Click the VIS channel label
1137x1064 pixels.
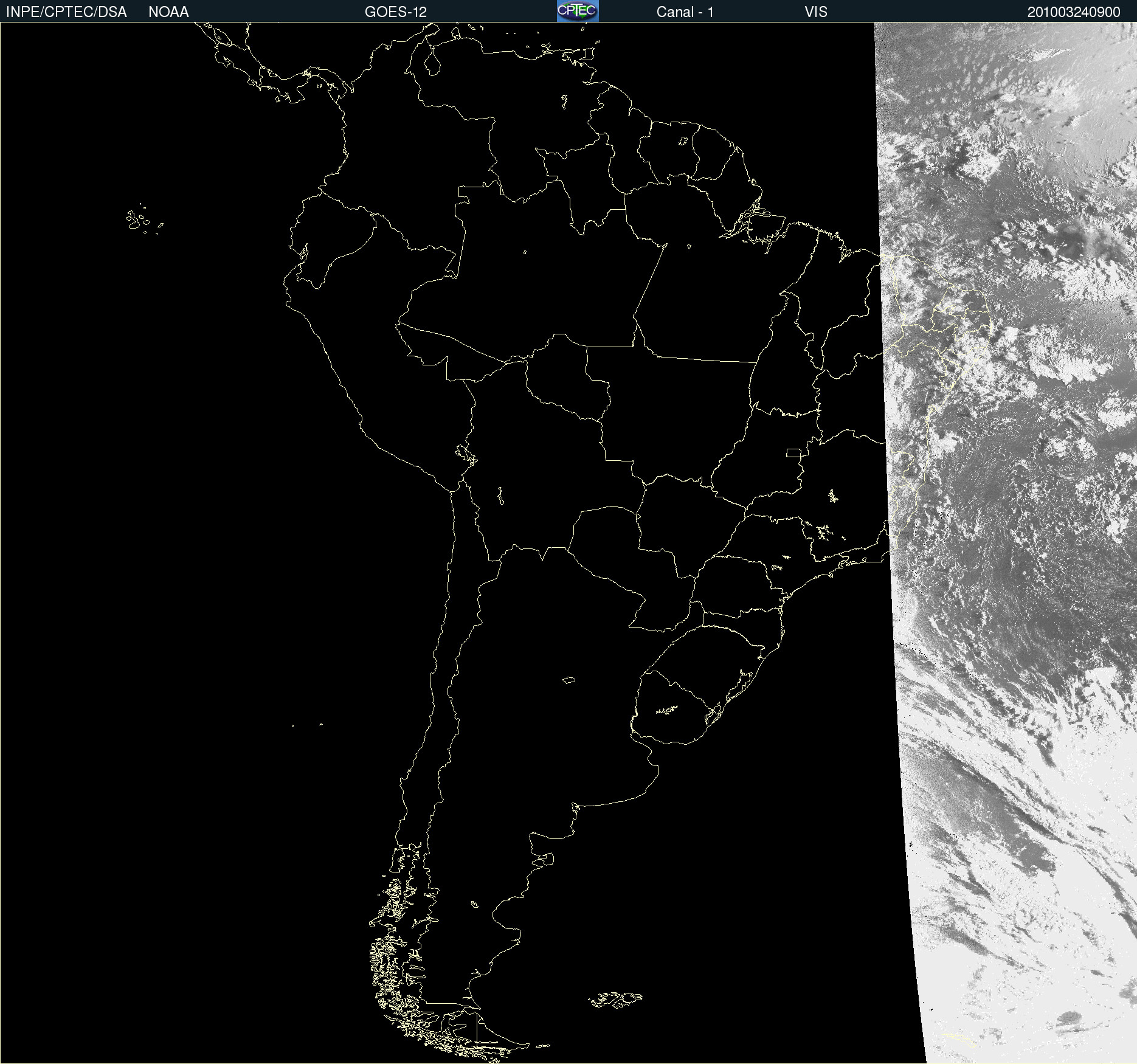point(816,12)
